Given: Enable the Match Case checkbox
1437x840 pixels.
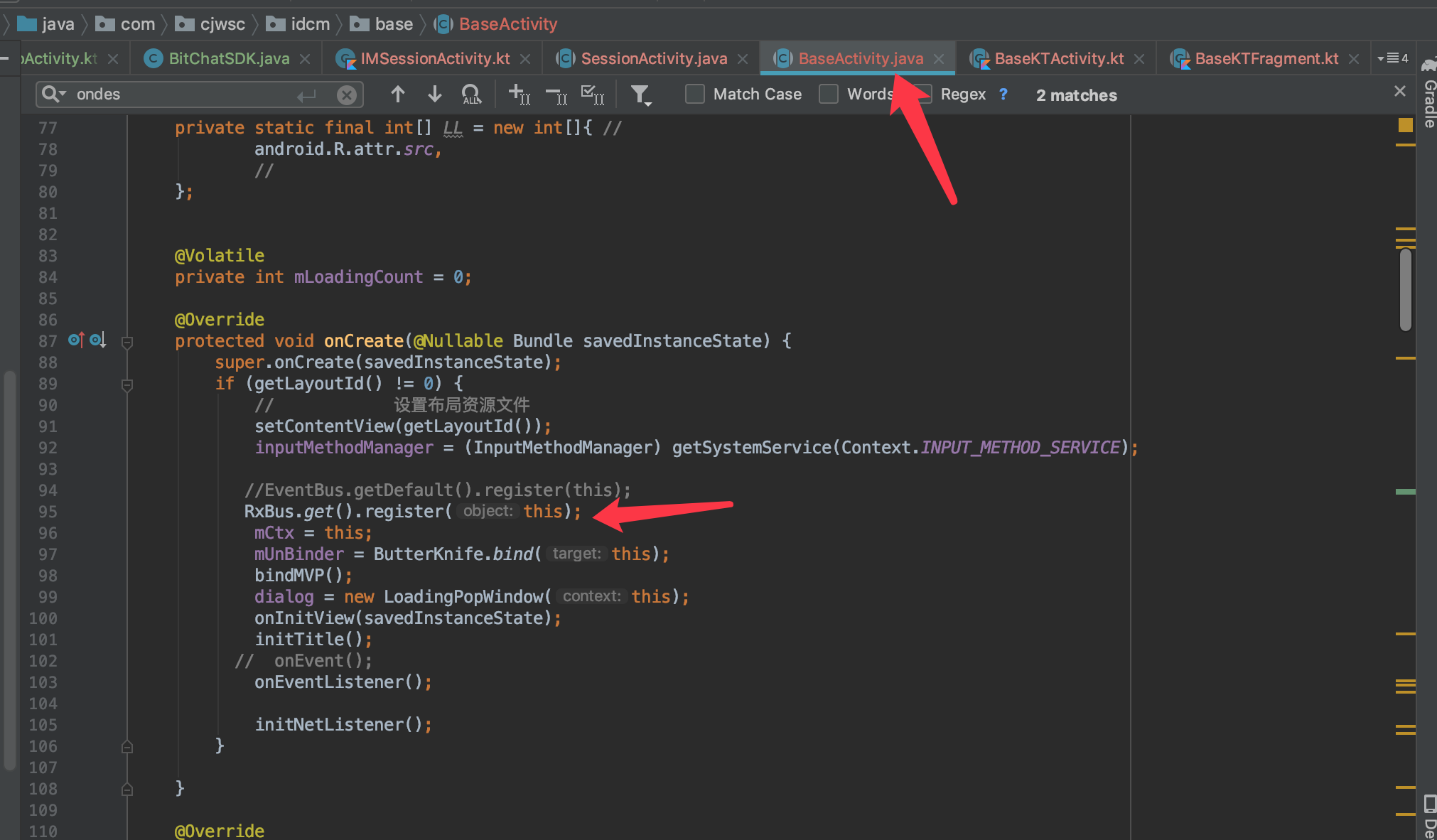Looking at the screenshot, I should point(694,93).
